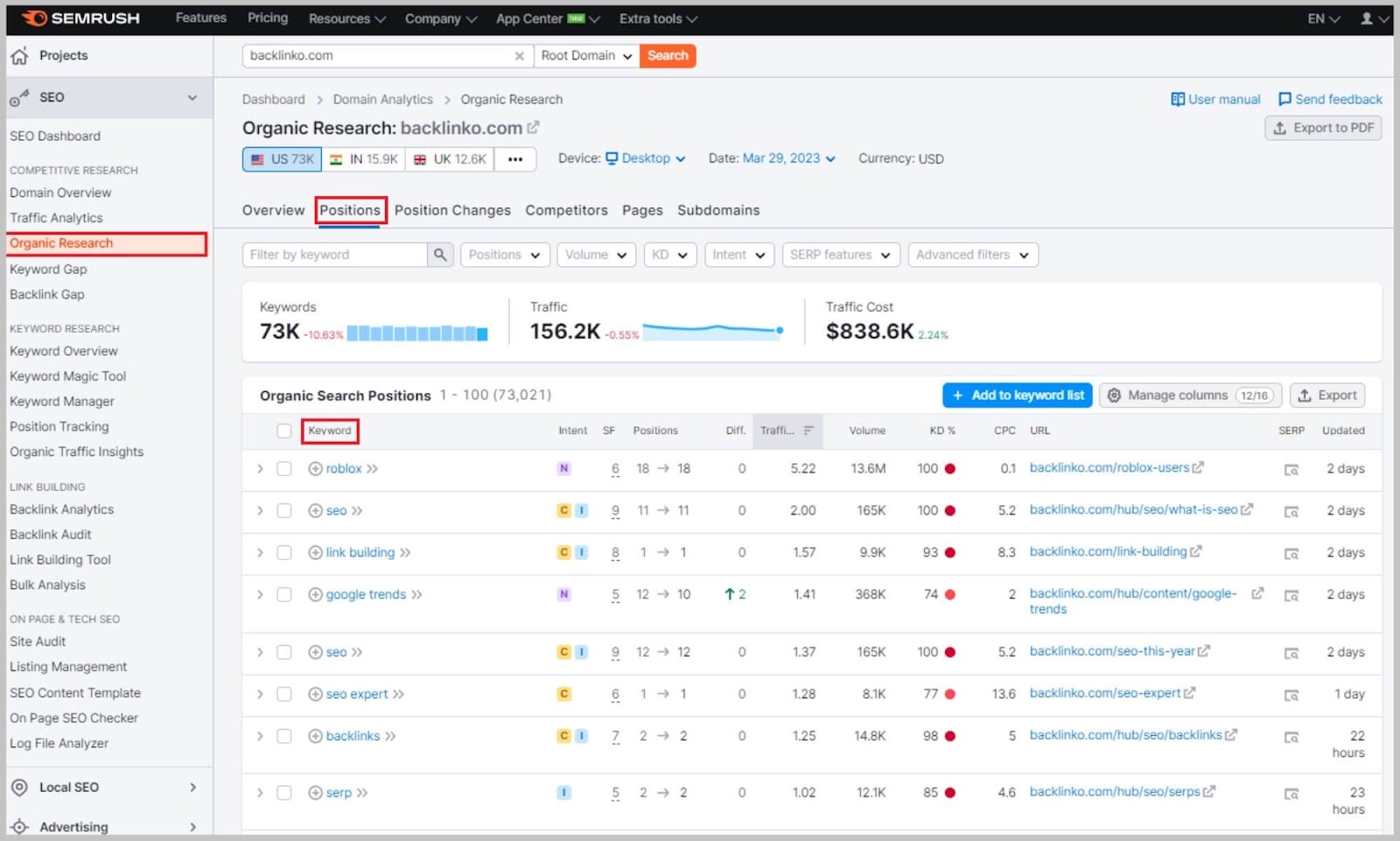
Task: Click the Semrush logo
Action: (x=80, y=18)
